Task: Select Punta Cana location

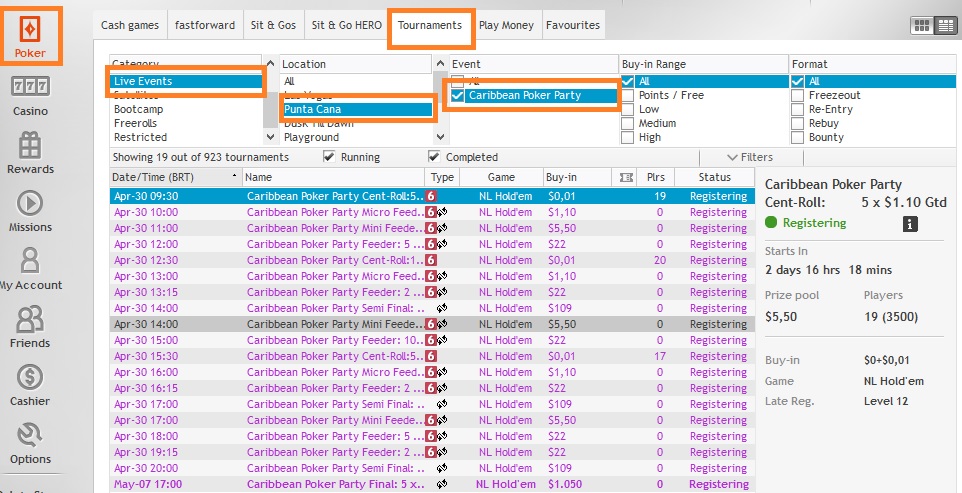Action: pos(356,109)
